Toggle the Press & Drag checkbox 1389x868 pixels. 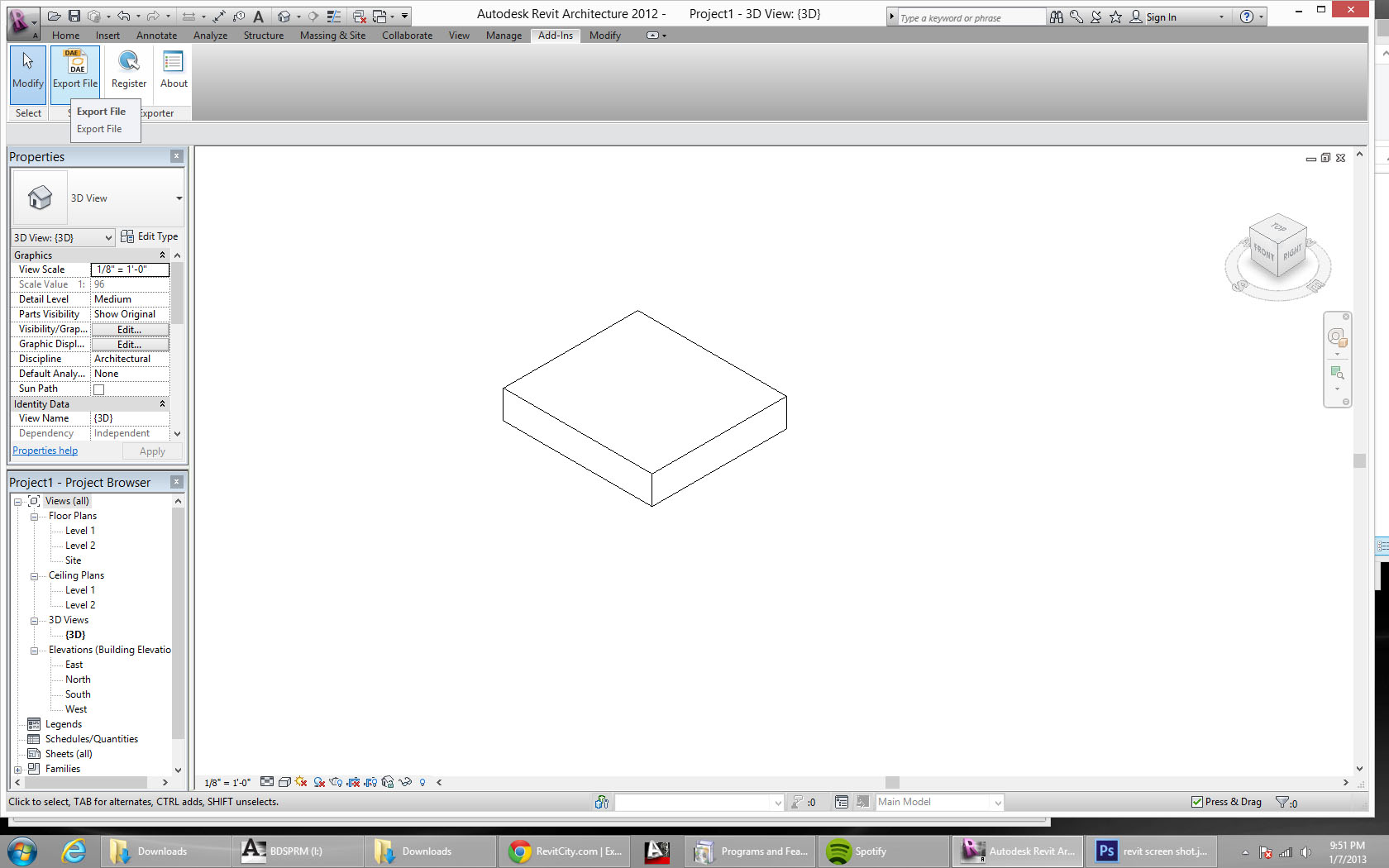point(1197,802)
